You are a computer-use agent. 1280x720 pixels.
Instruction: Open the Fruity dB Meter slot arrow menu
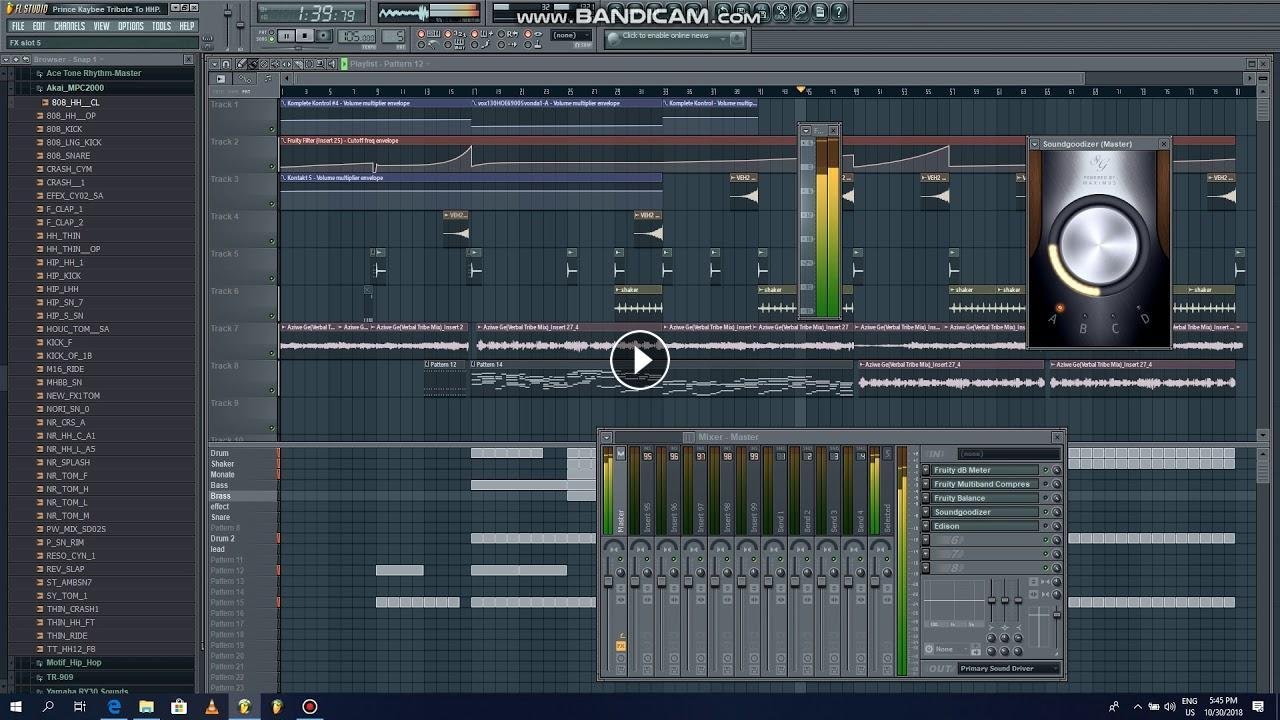click(926, 470)
